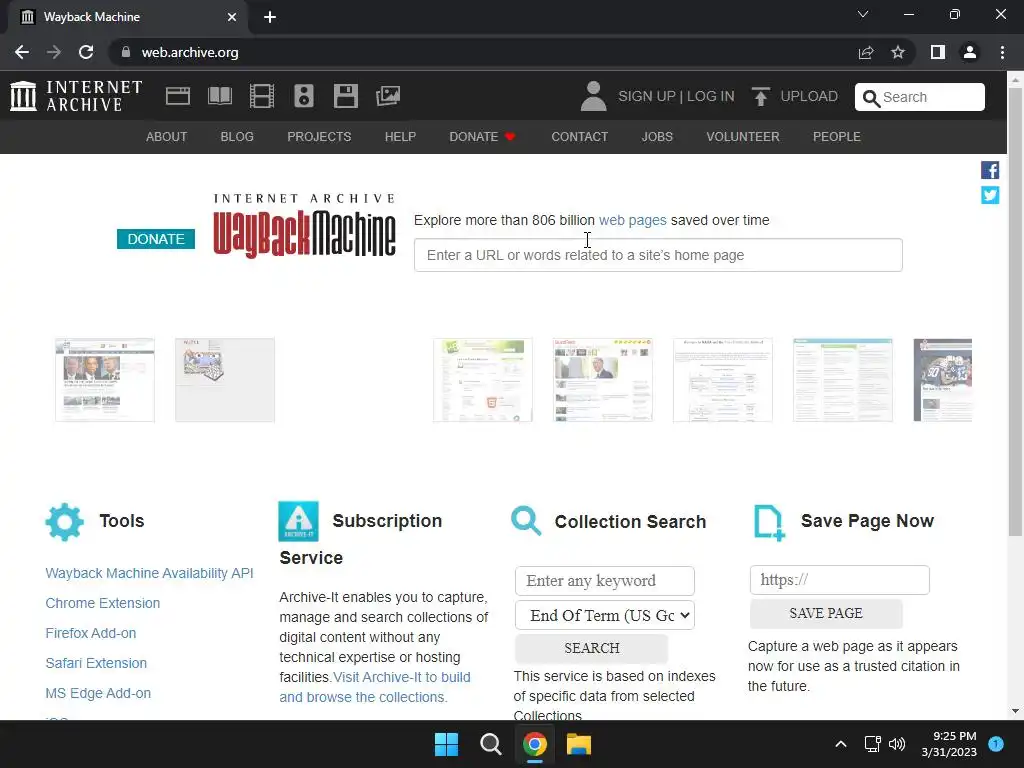This screenshot has width=1024, height=768.
Task: Open the DONATE menu item with the heart
Action: point(482,136)
